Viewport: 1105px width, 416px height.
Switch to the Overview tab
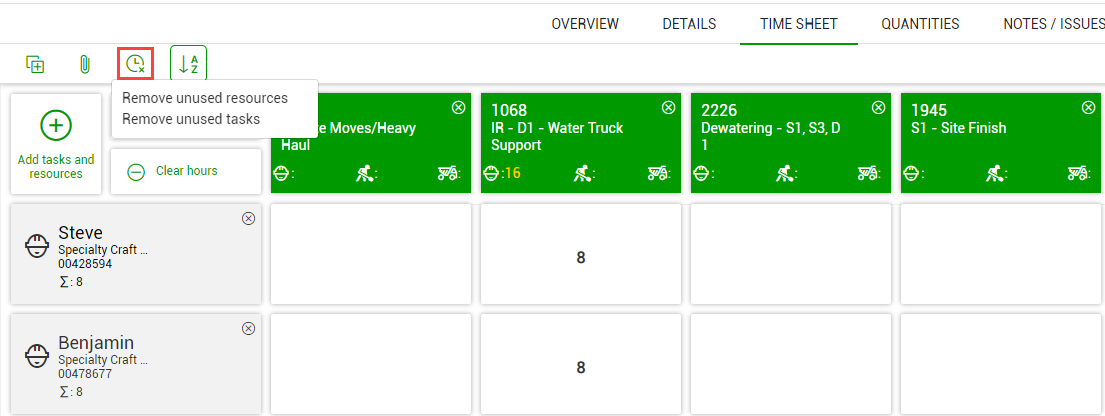tap(585, 24)
